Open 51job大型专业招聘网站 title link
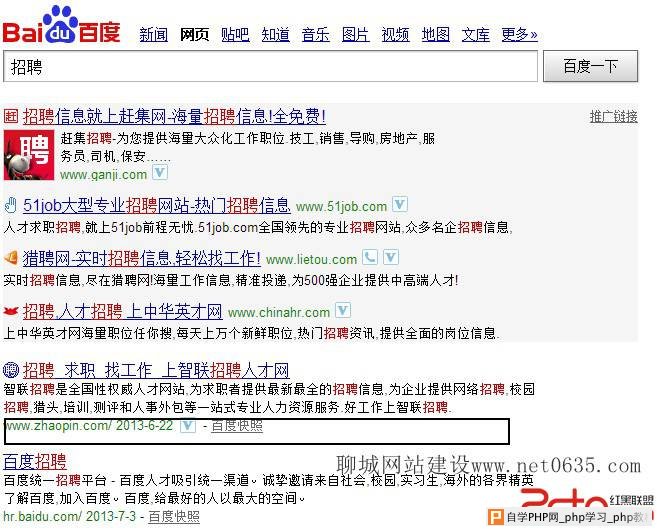The height and width of the screenshot is (531, 657). 157,205
